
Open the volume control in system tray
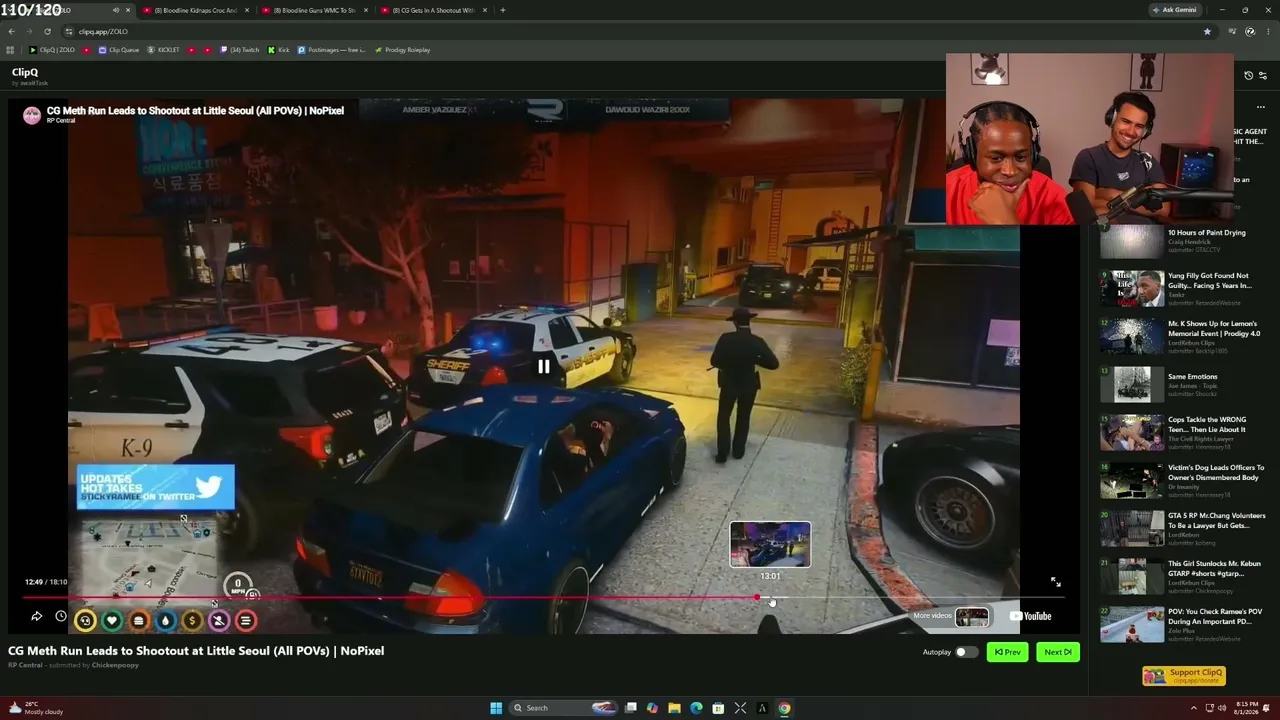1221,708
